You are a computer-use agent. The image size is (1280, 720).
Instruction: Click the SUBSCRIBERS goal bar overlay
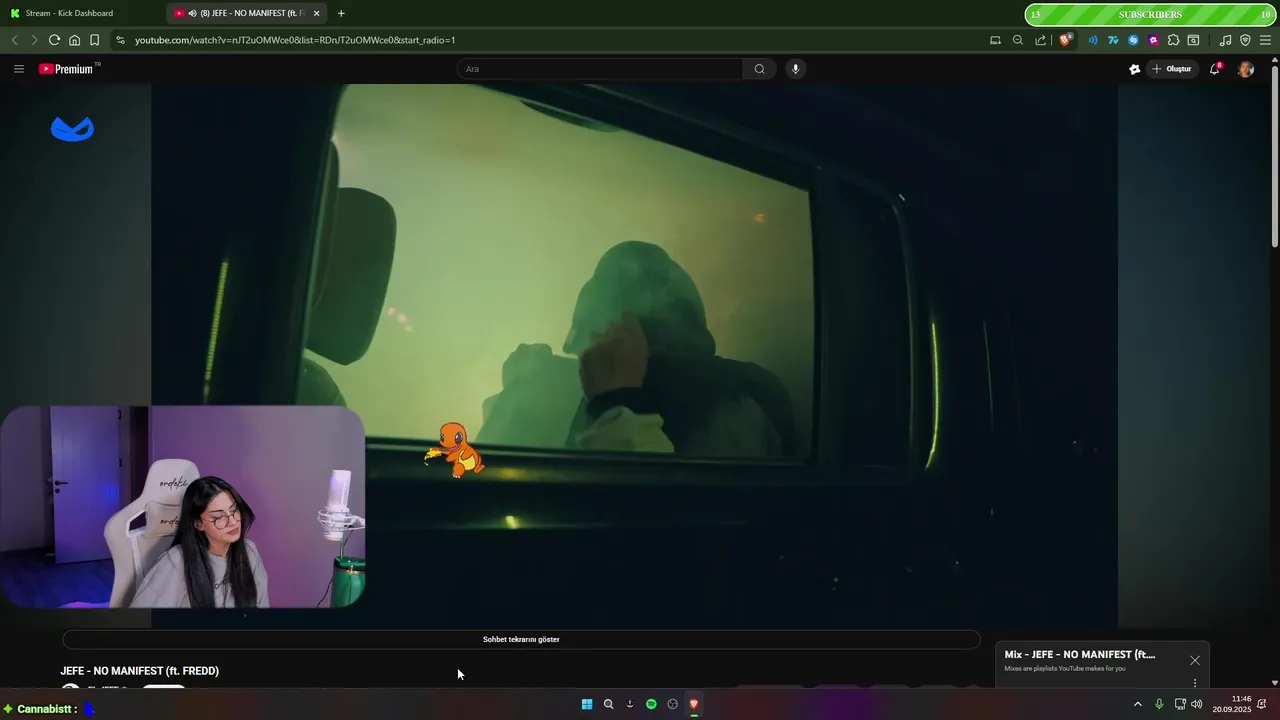tap(1150, 14)
